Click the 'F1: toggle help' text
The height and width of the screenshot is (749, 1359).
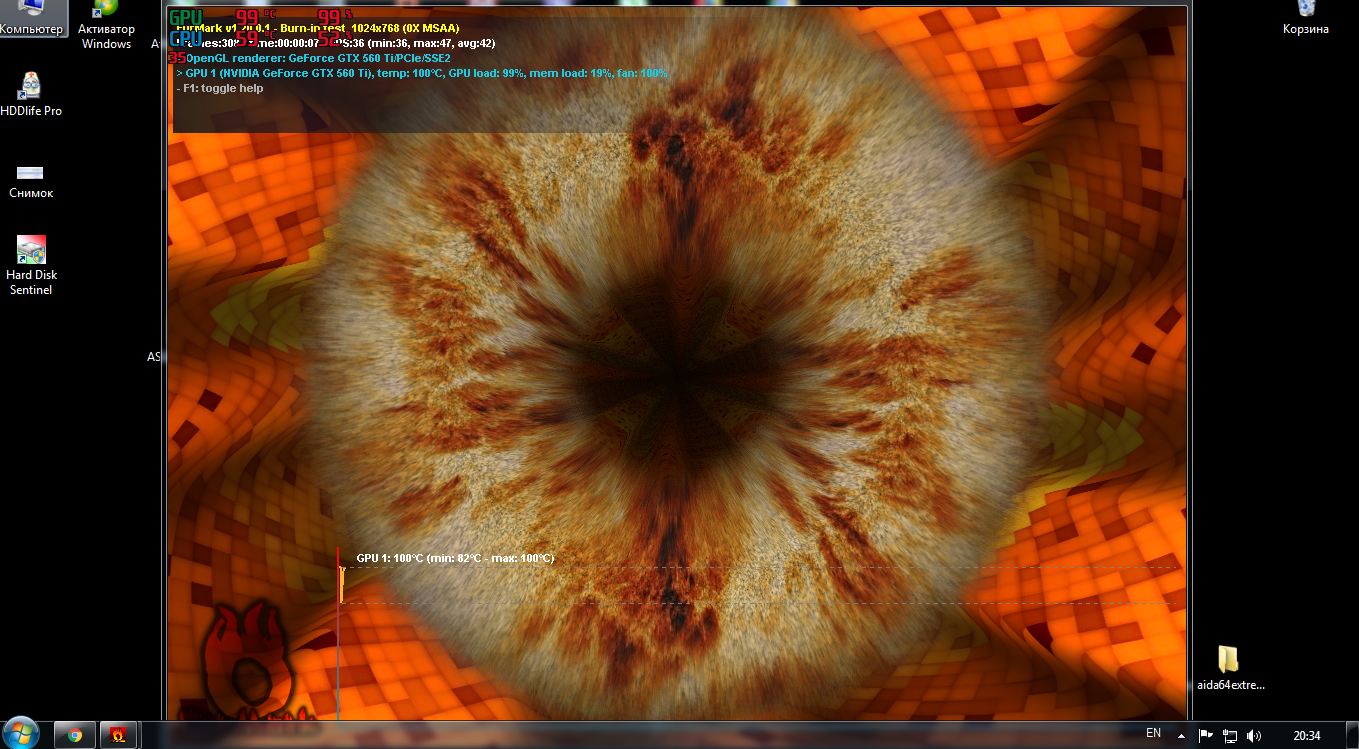click(x=220, y=88)
